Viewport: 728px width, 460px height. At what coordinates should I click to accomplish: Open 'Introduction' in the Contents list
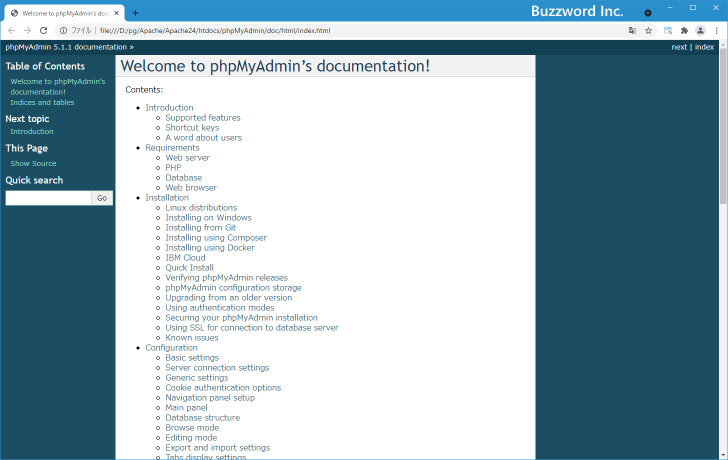169,108
